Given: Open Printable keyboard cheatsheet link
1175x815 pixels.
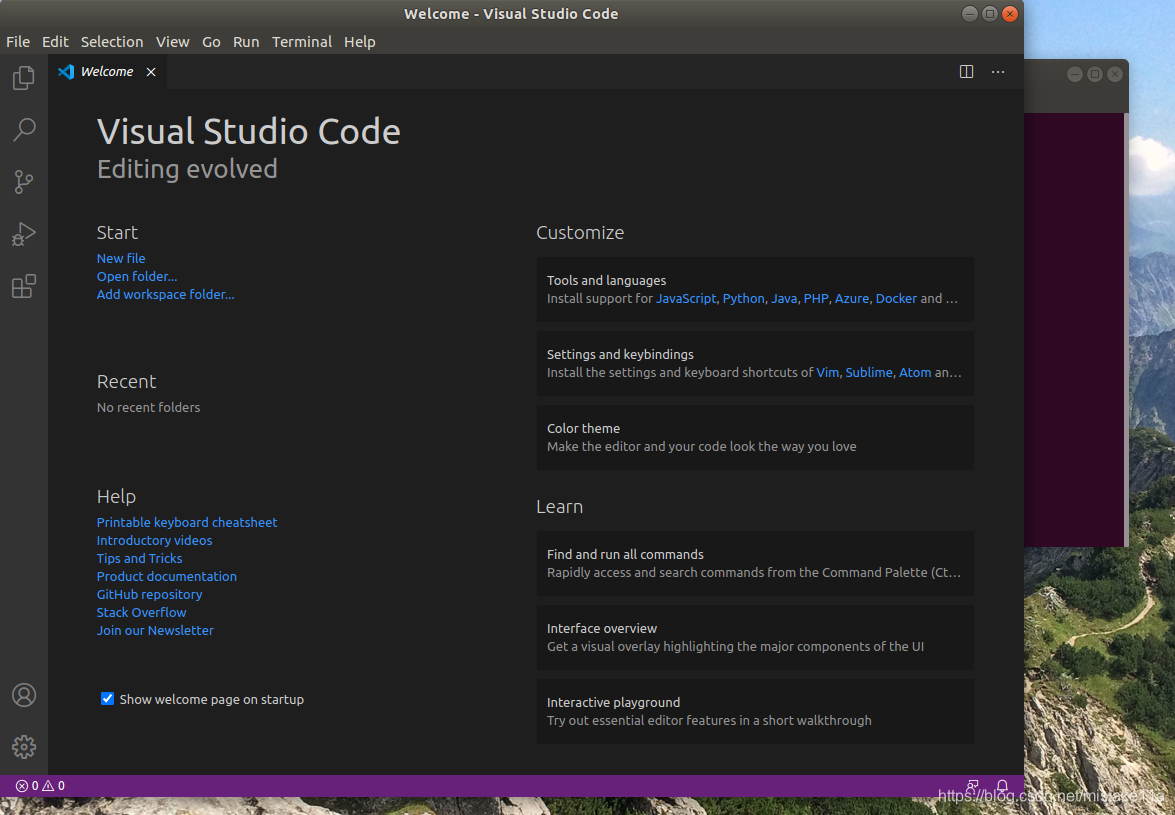Looking at the screenshot, I should pos(187,522).
